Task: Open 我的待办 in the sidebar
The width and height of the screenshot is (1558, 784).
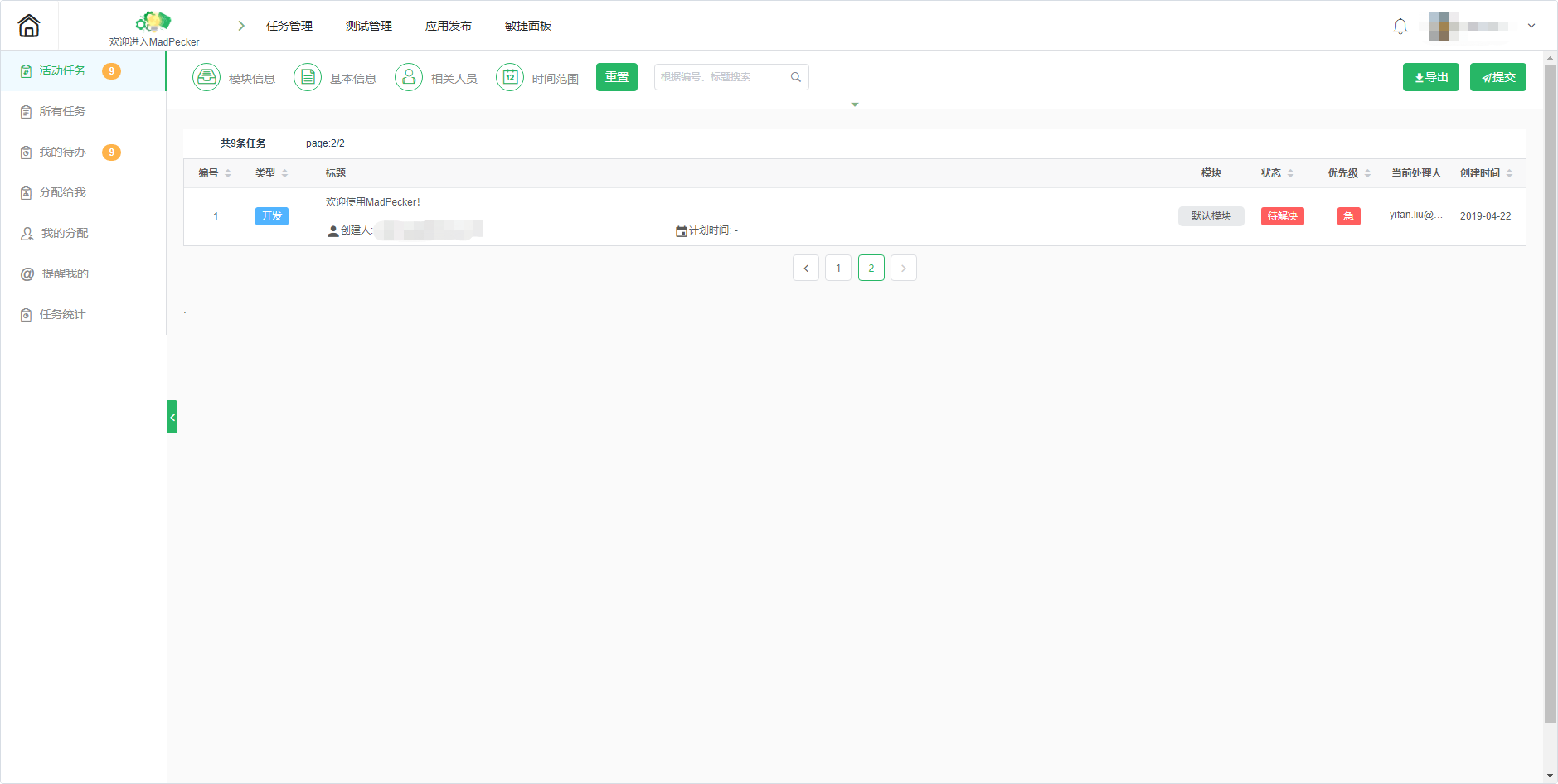Action: point(83,152)
